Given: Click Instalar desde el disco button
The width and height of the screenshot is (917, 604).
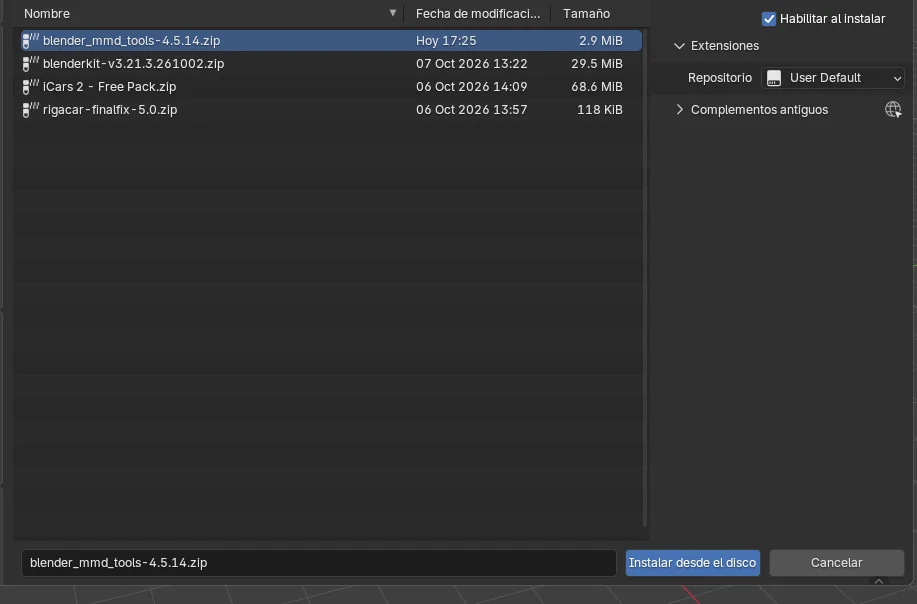Looking at the screenshot, I should click(692, 562).
